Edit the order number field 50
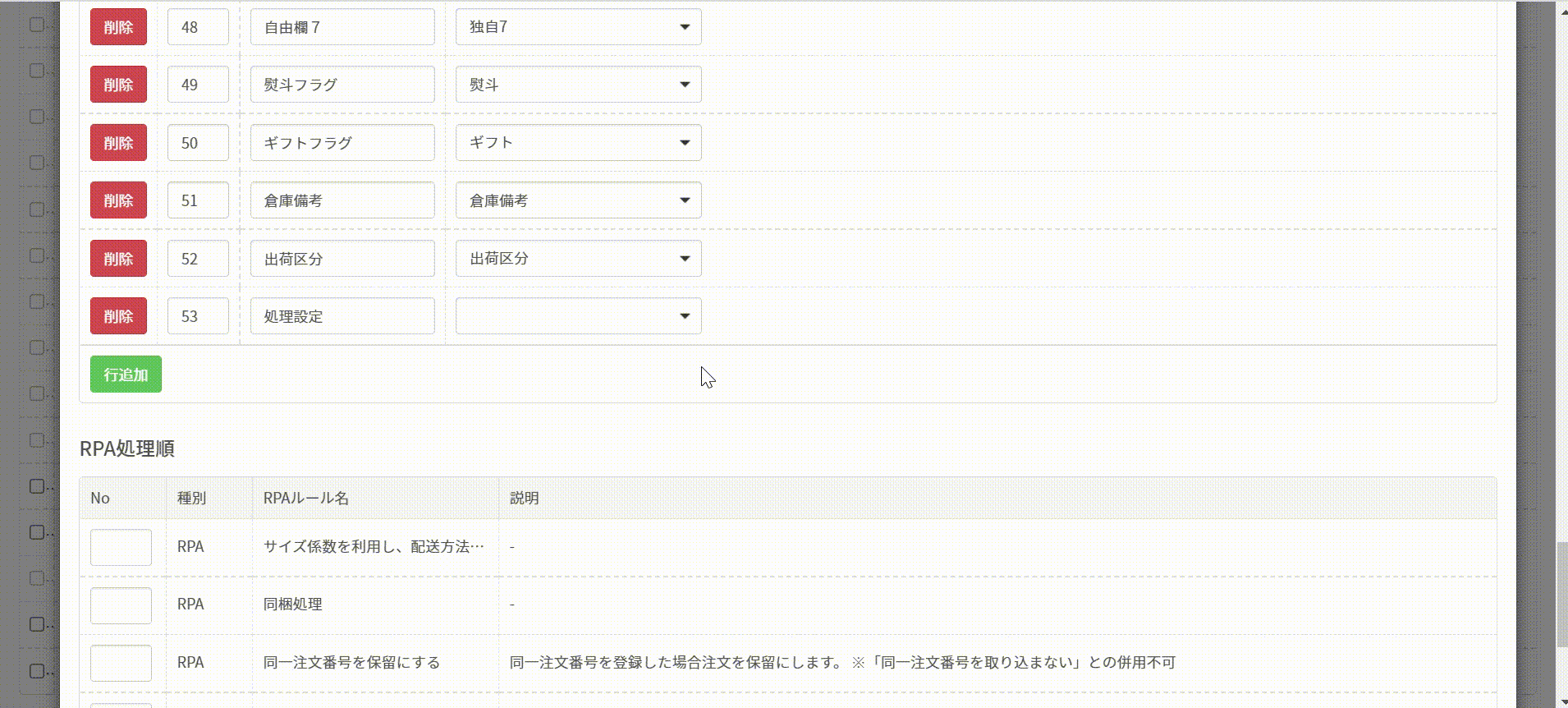The width and height of the screenshot is (1568, 708). [x=198, y=143]
